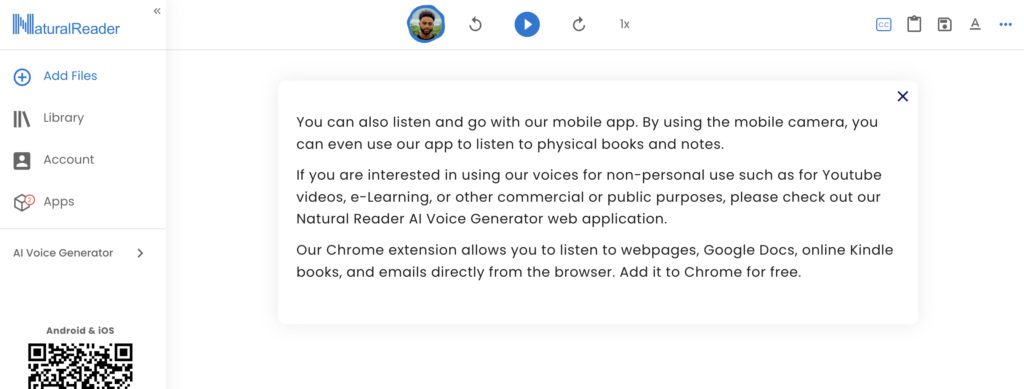Change the 1x playback speed
The width and height of the screenshot is (1024, 389).
pos(624,24)
